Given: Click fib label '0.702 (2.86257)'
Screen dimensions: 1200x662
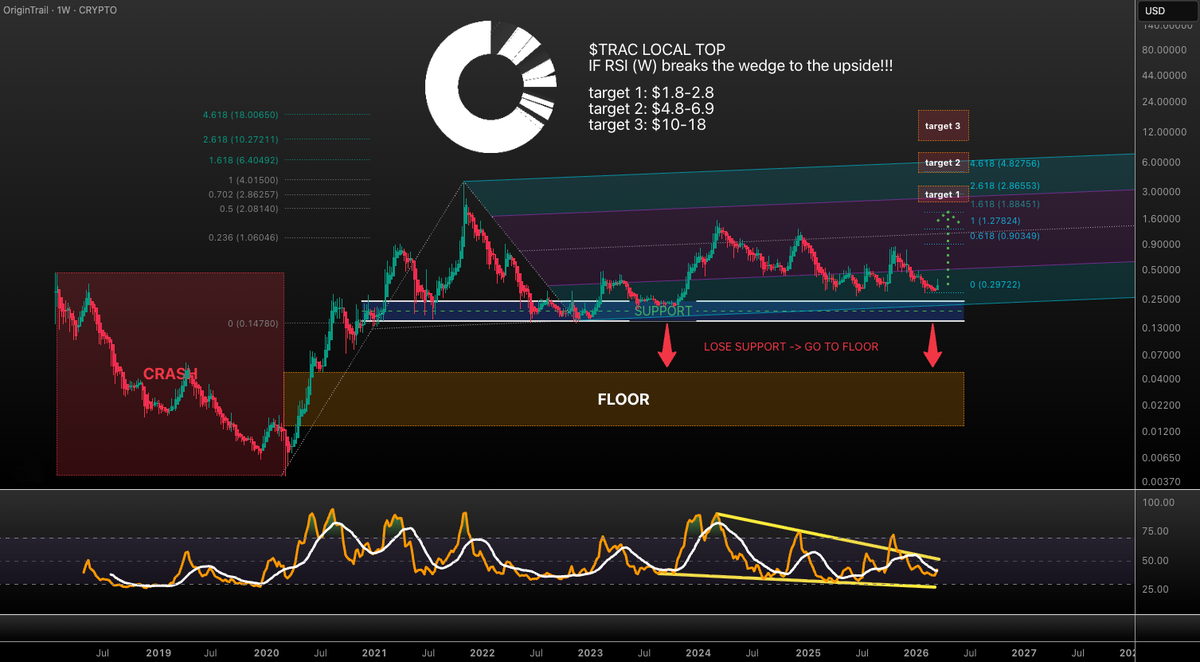Looking at the screenshot, I should [x=241, y=194].
